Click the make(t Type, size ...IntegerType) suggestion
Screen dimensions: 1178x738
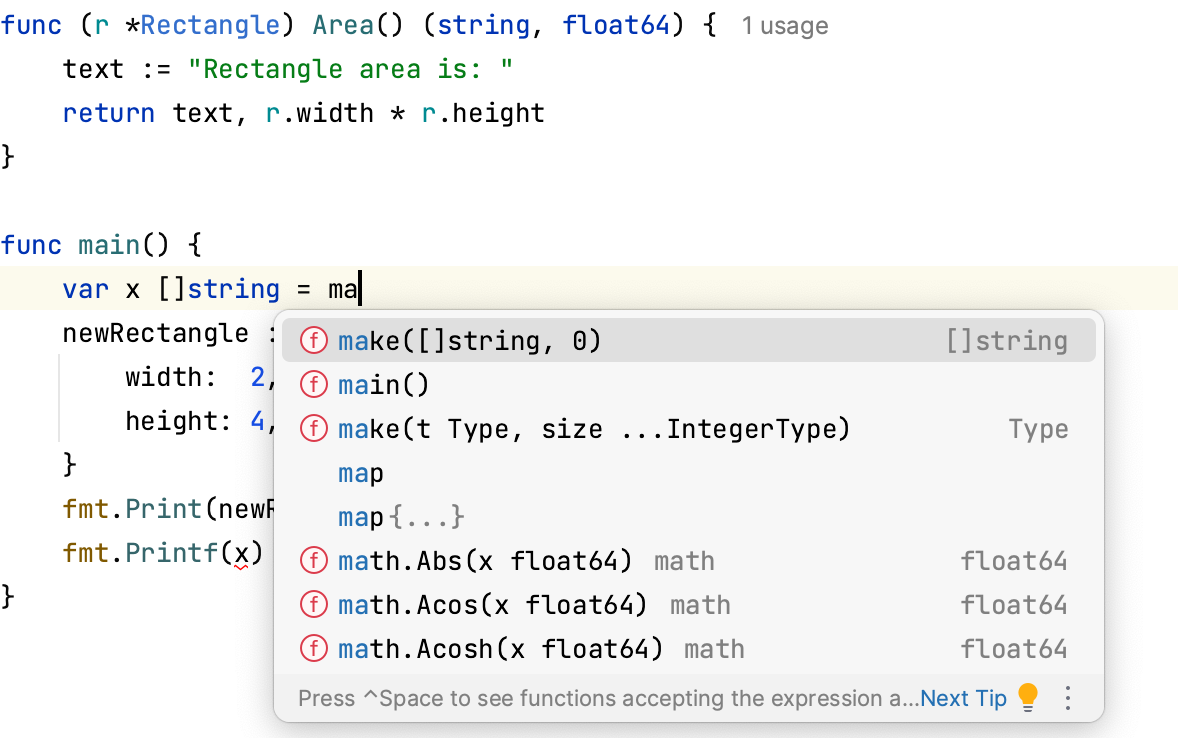594,429
